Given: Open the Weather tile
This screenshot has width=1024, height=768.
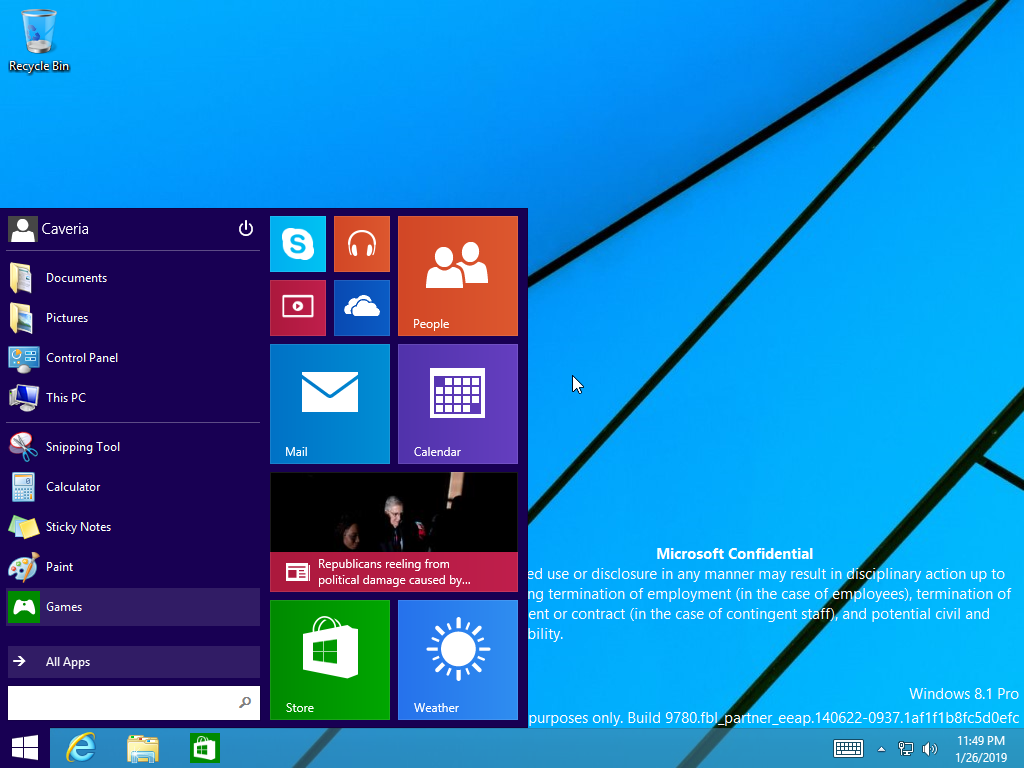Looking at the screenshot, I should point(457,660).
